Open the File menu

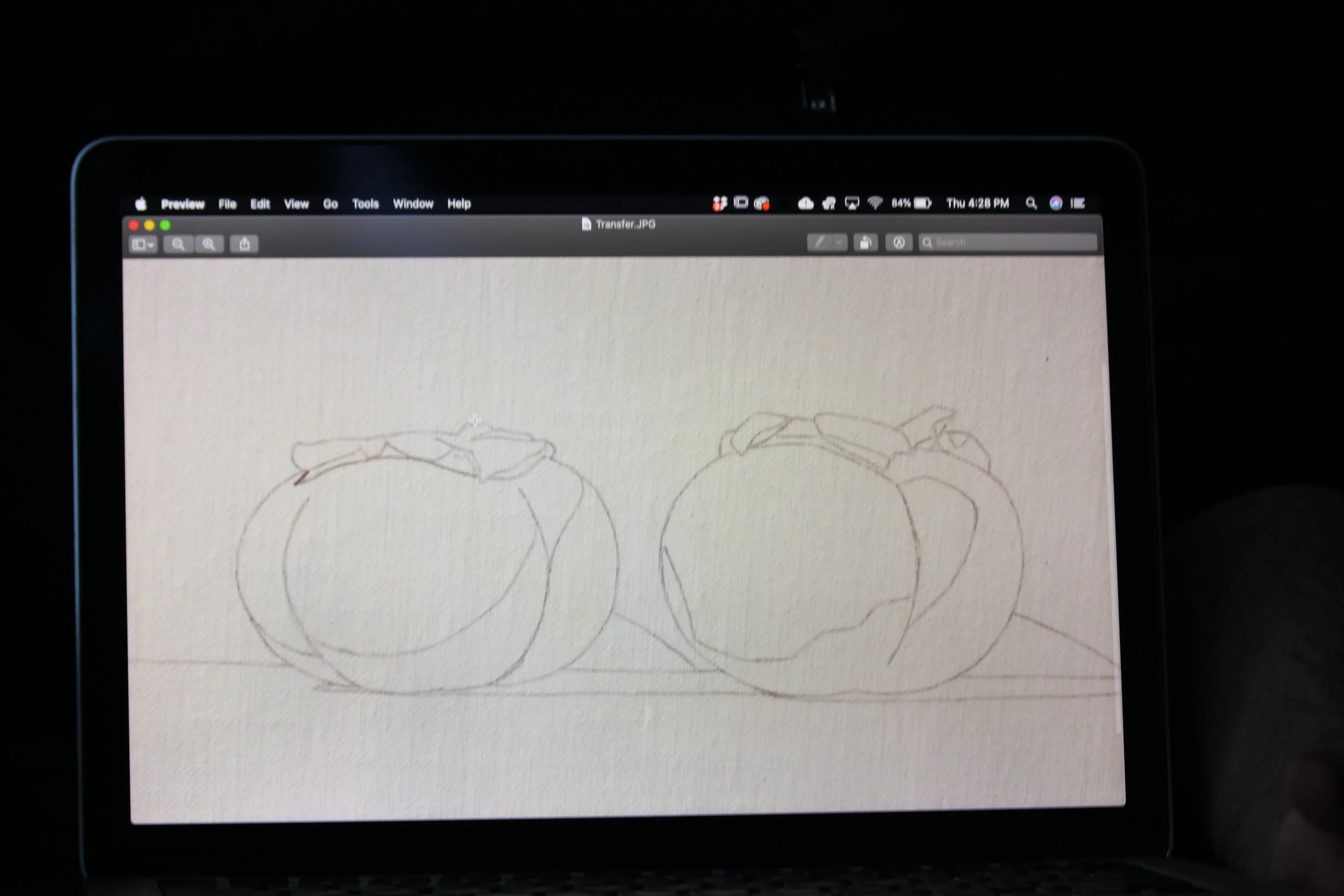point(227,204)
